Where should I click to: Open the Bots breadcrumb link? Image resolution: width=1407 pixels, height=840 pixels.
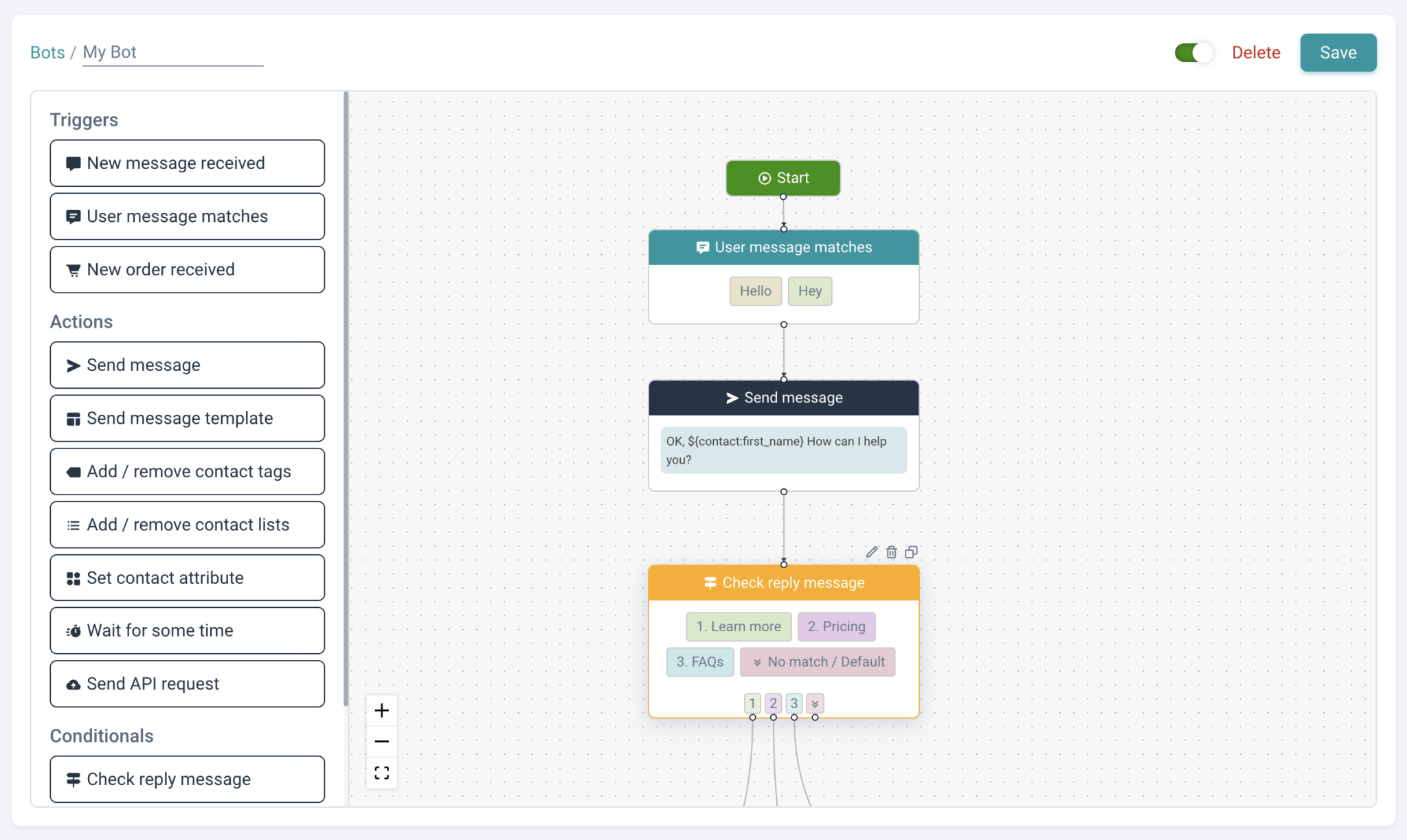coord(47,52)
